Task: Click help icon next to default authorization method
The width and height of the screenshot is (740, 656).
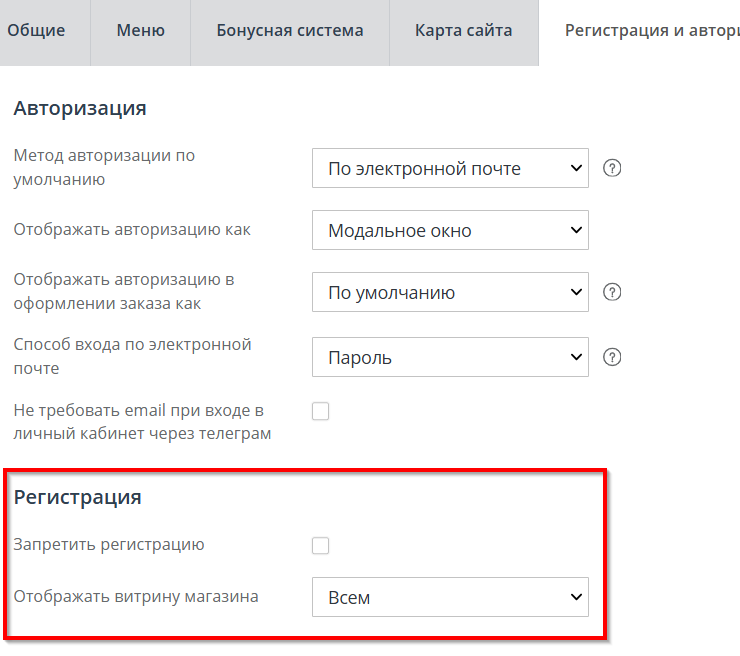Action: pos(613,168)
